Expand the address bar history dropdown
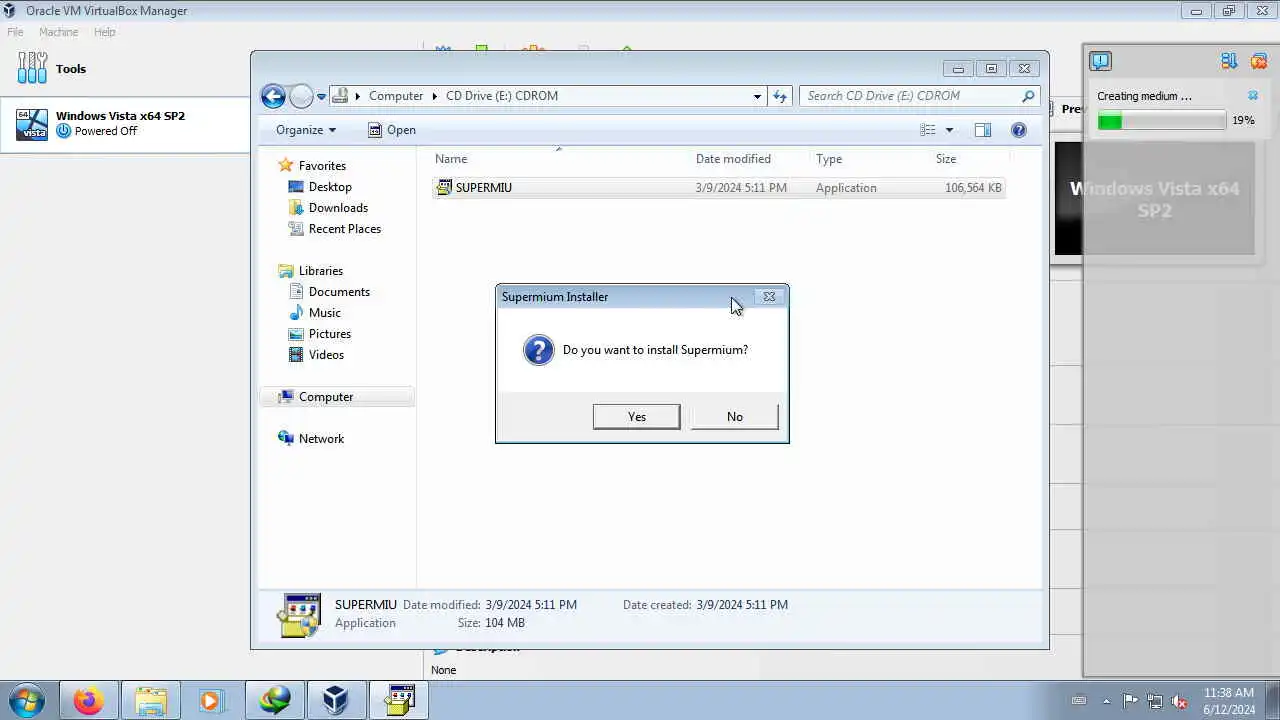The width and height of the screenshot is (1280, 720). click(x=757, y=96)
